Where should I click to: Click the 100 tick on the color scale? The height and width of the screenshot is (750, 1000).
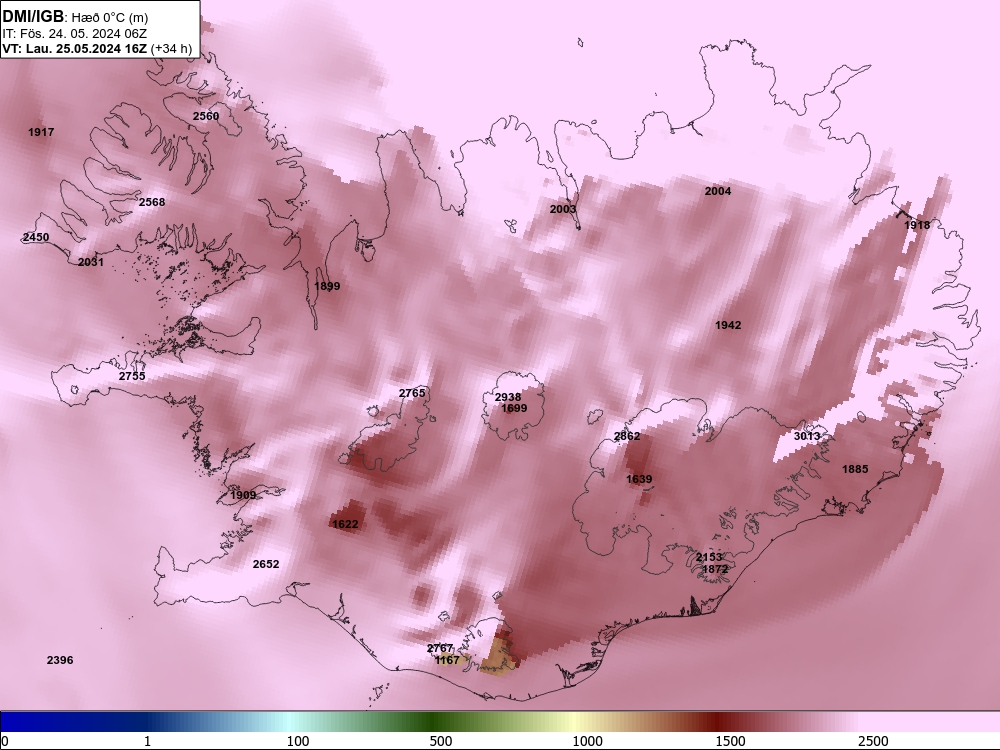tap(298, 741)
